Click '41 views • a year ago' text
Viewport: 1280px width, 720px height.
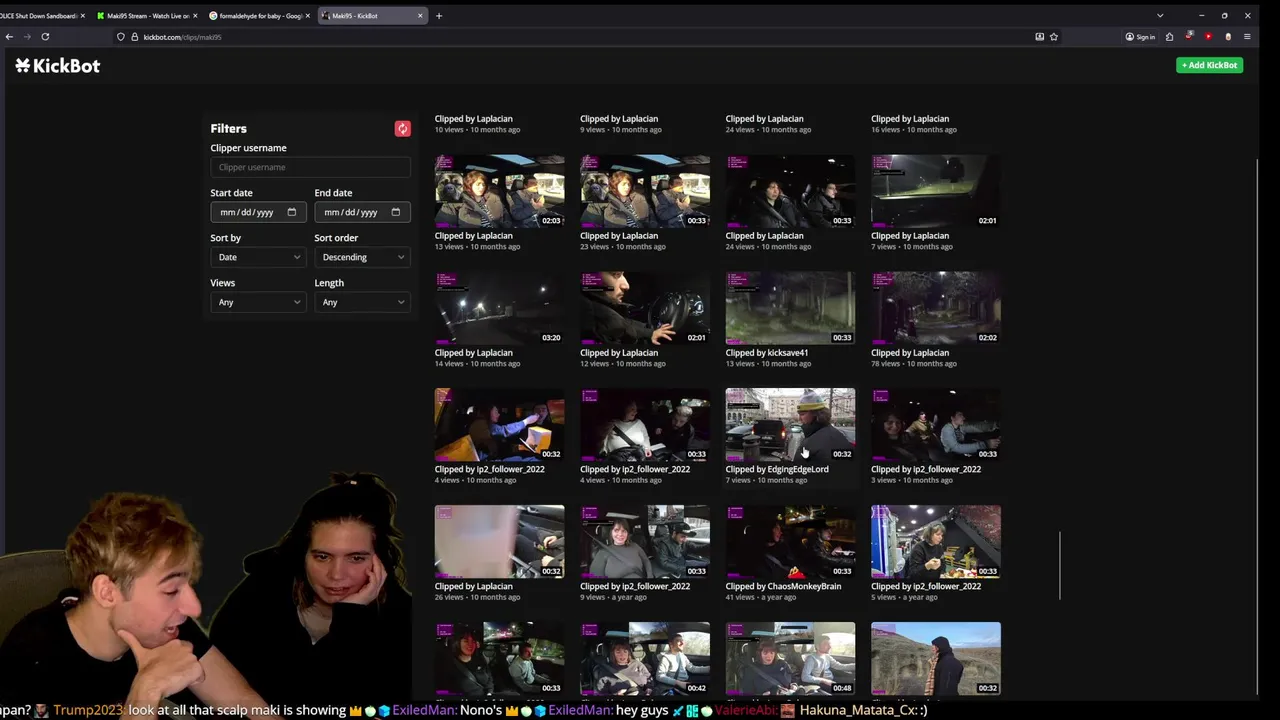[x=761, y=597]
